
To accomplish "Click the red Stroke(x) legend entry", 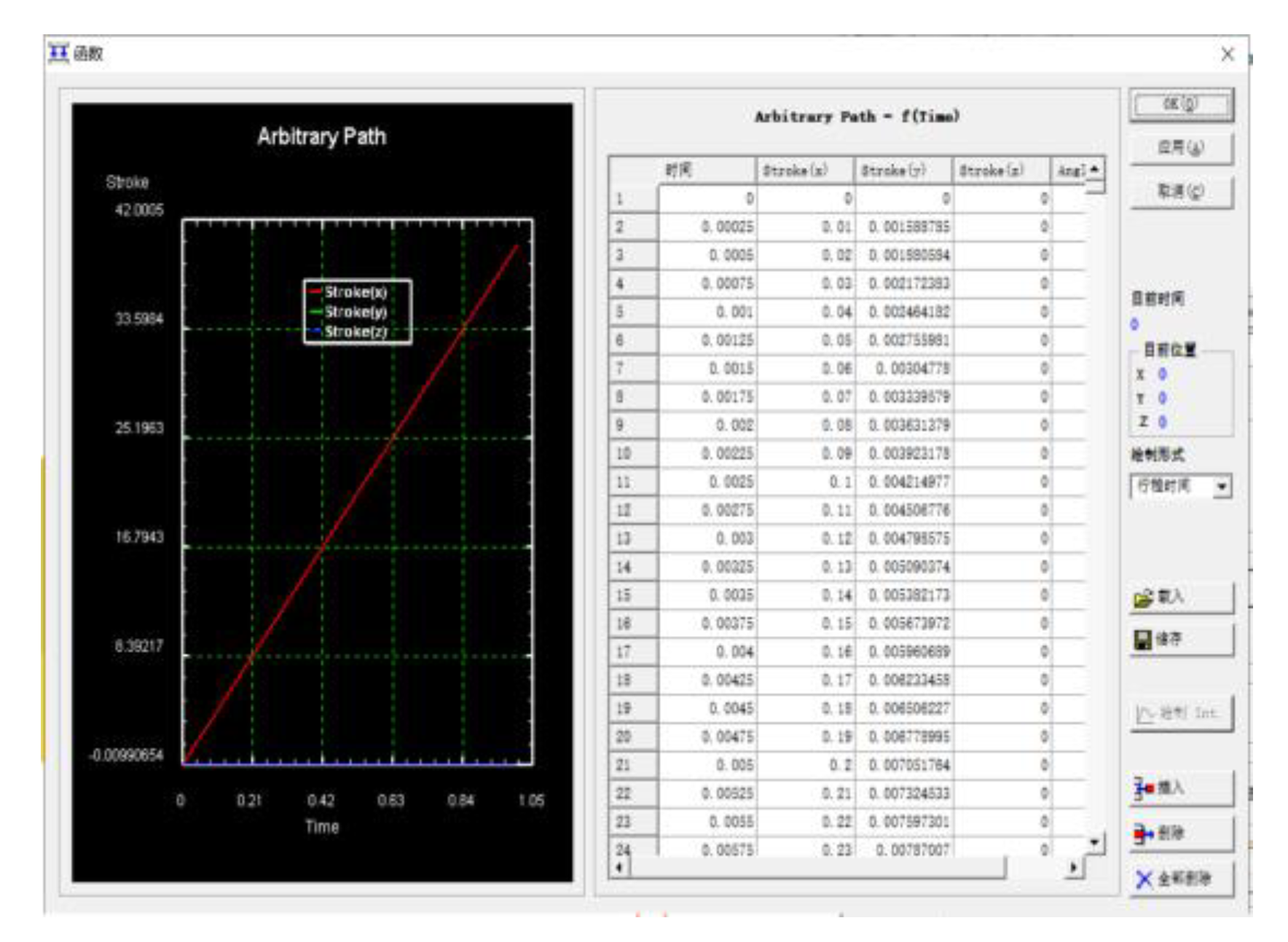I will coord(356,292).
